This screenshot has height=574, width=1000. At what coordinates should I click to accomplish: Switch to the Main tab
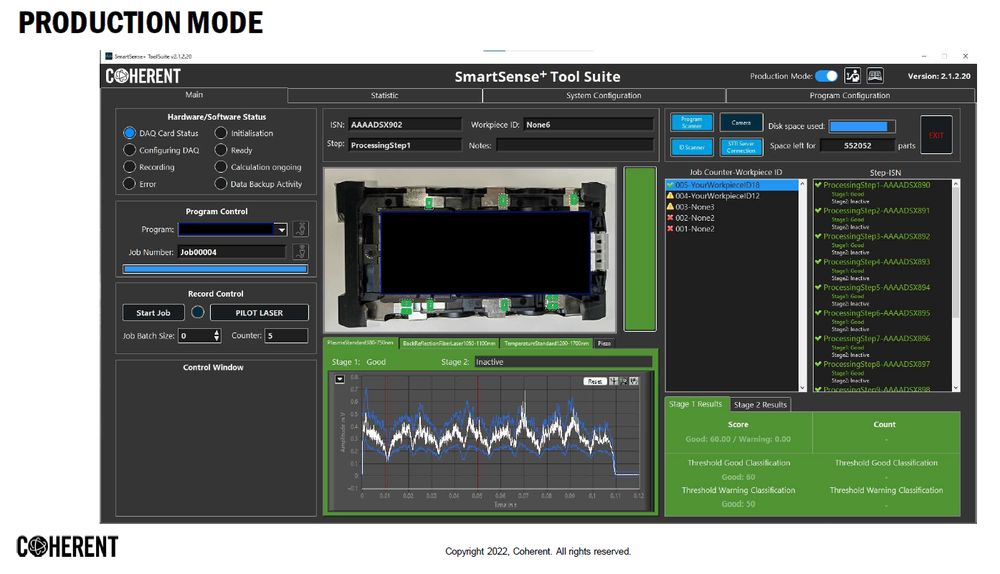tap(194, 94)
